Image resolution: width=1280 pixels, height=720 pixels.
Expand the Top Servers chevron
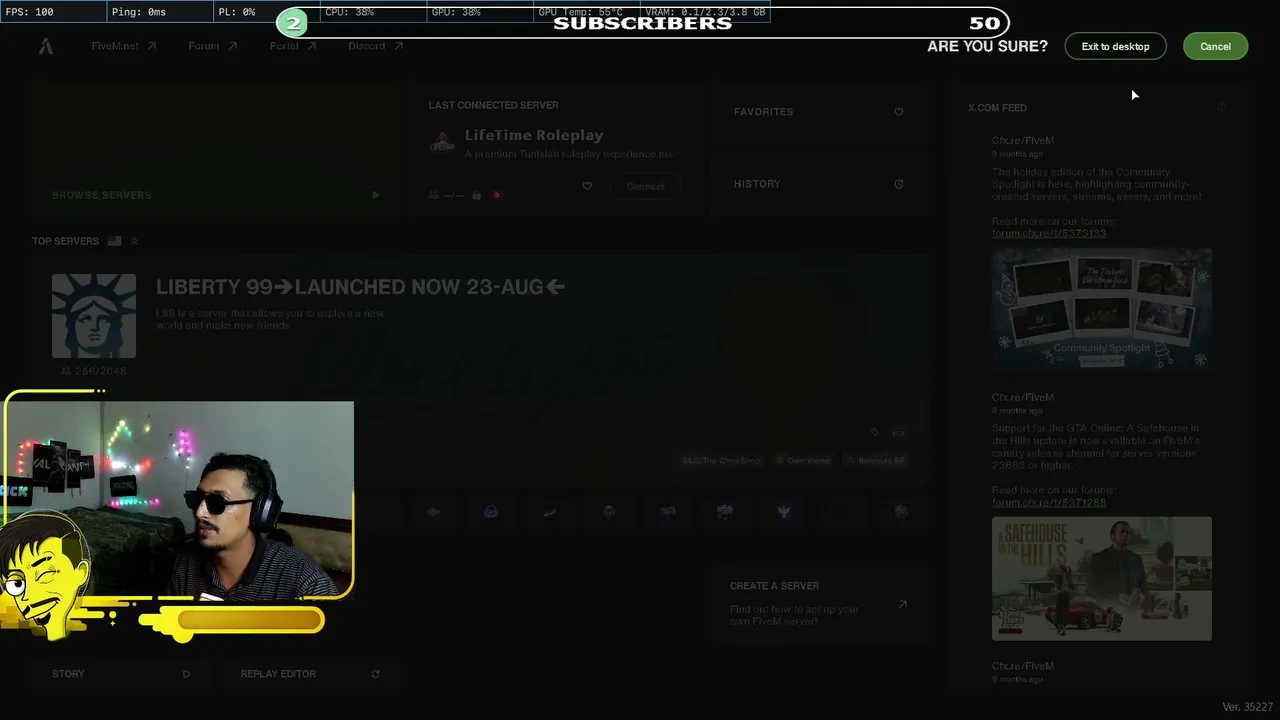[x=134, y=241]
